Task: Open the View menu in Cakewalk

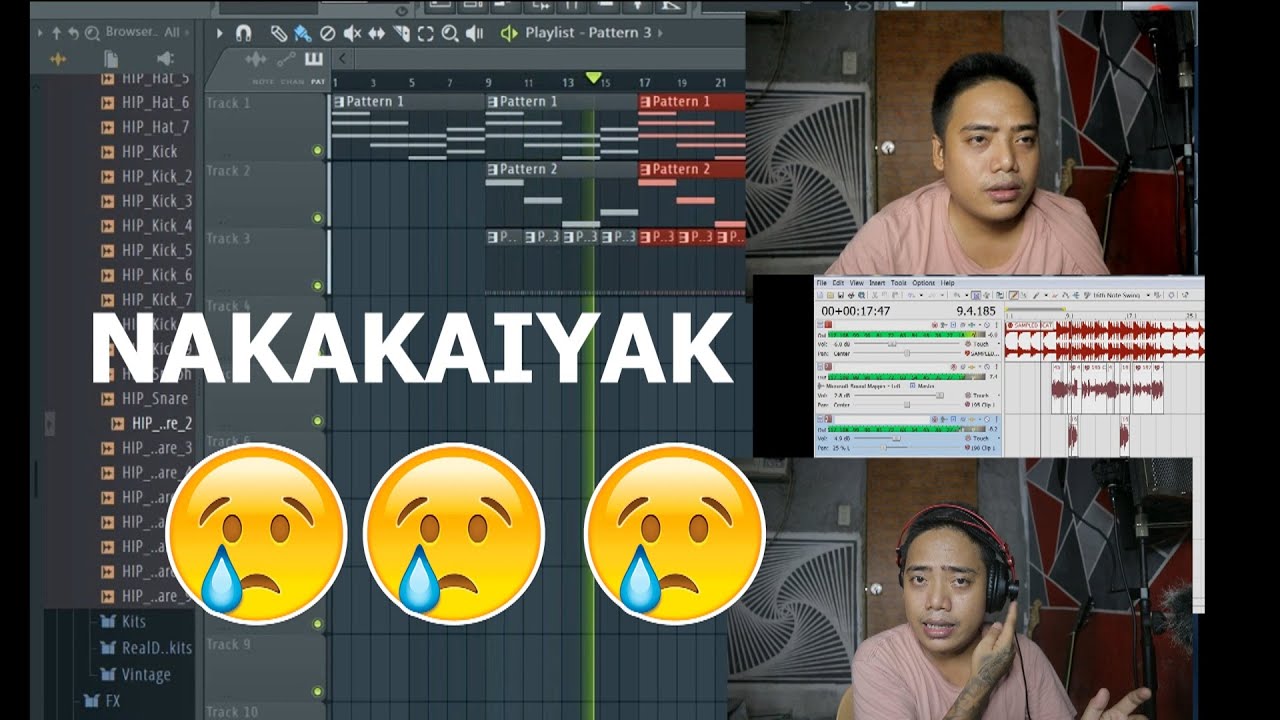Action: pos(856,283)
